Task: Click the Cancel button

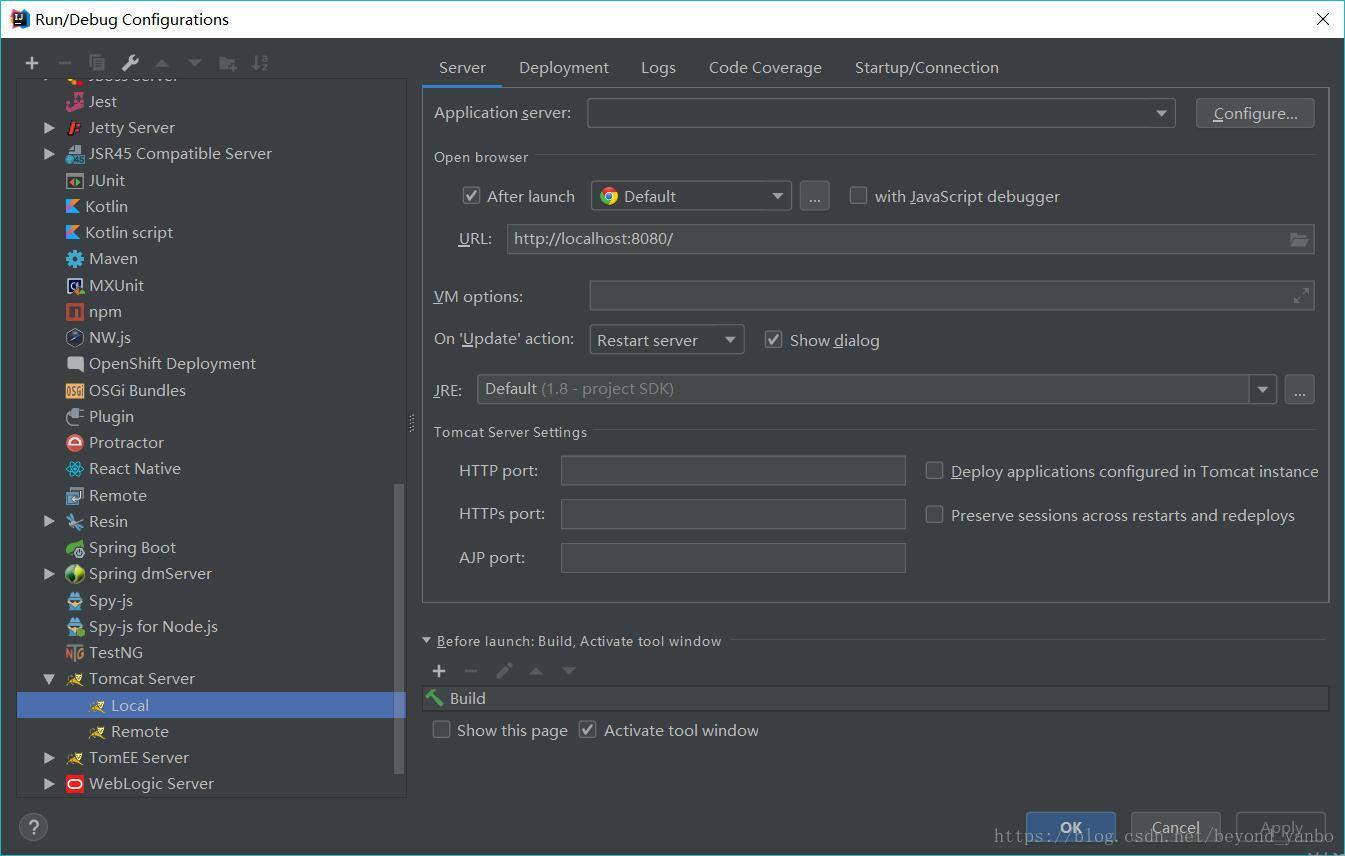Action: (1175, 827)
